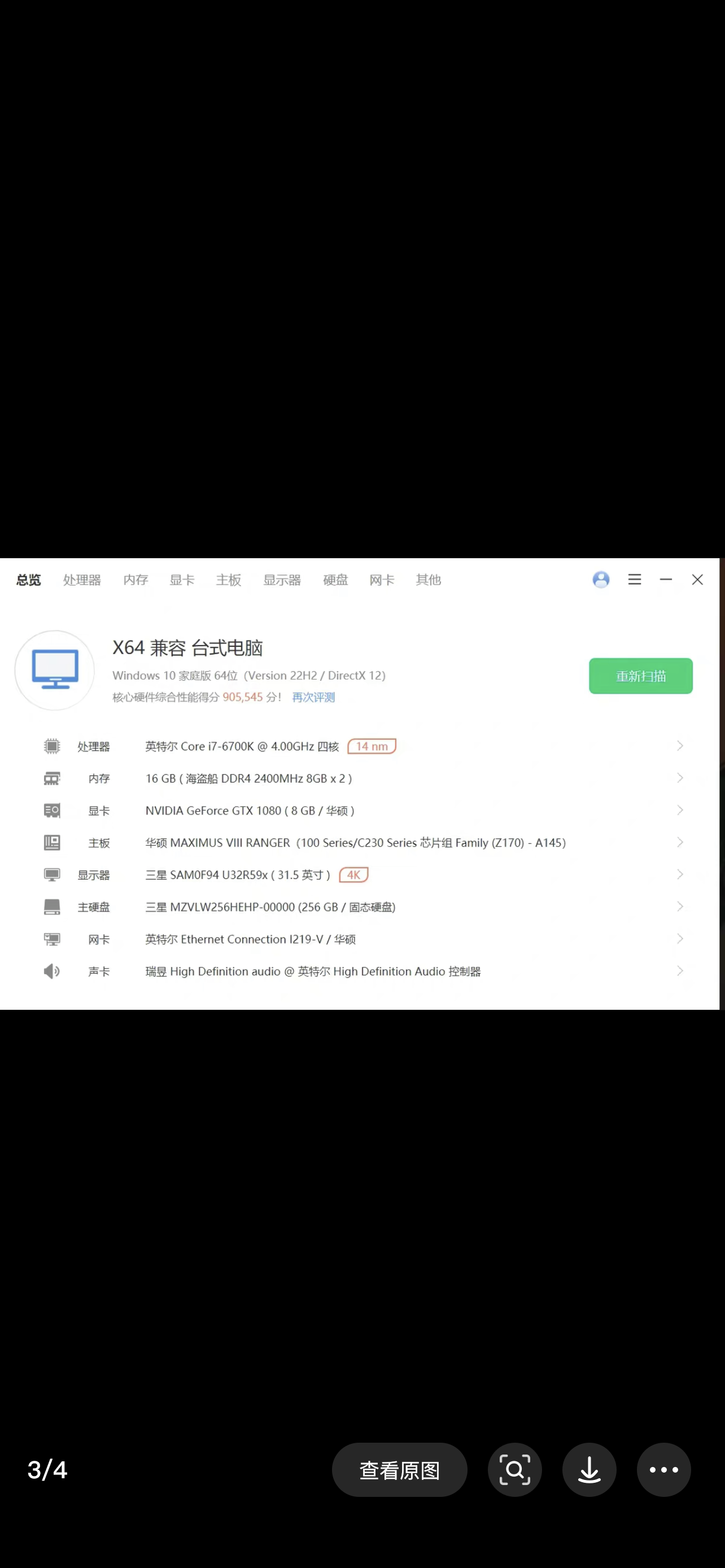The width and height of the screenshot is (725, 1568).
Task: Click the 再次评测 link
Action: tap(313, 697)
